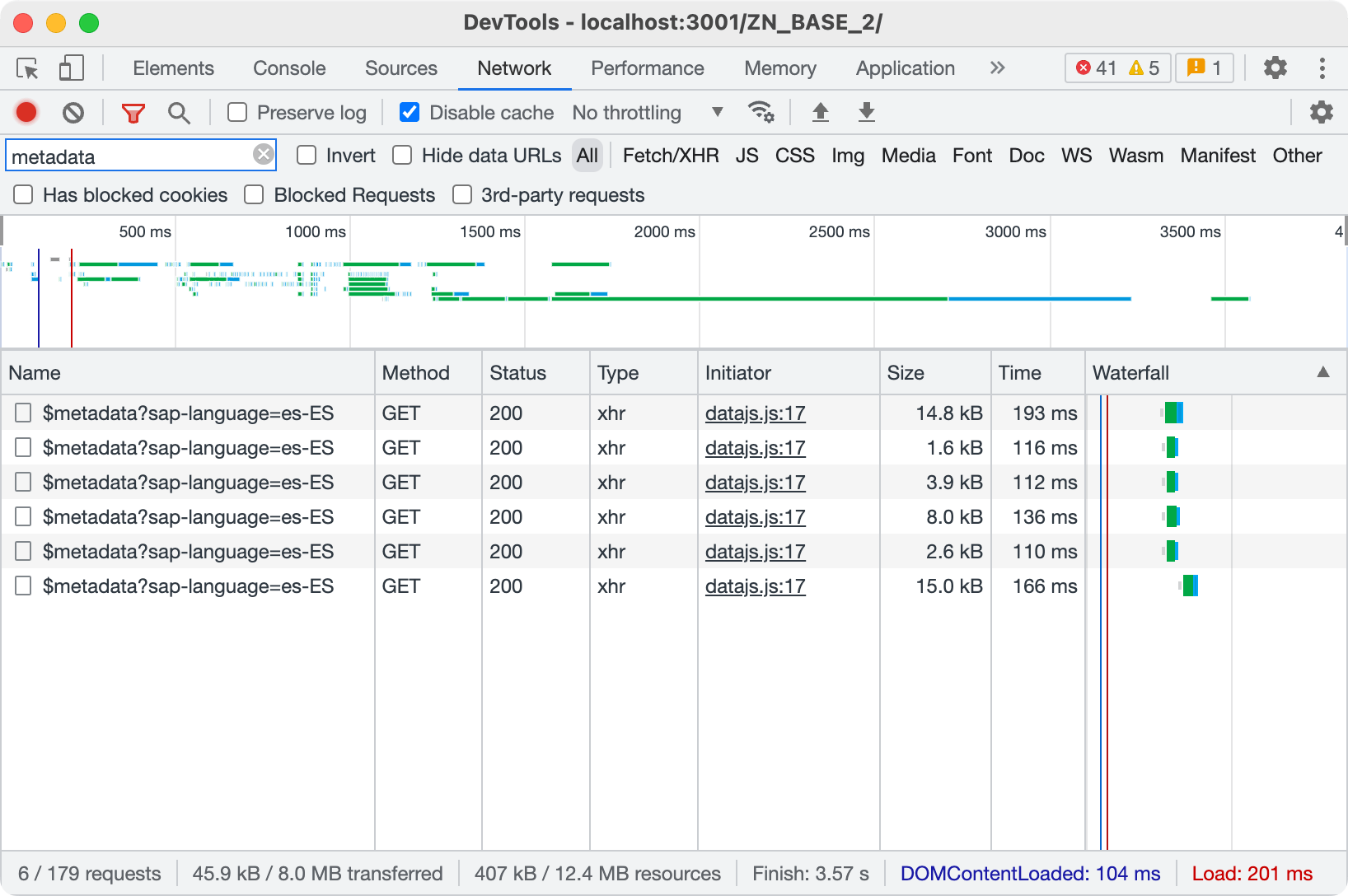Click the inspect element picker icon
The height and width of the screenshot is (896, 1348).
click(28, 68)
